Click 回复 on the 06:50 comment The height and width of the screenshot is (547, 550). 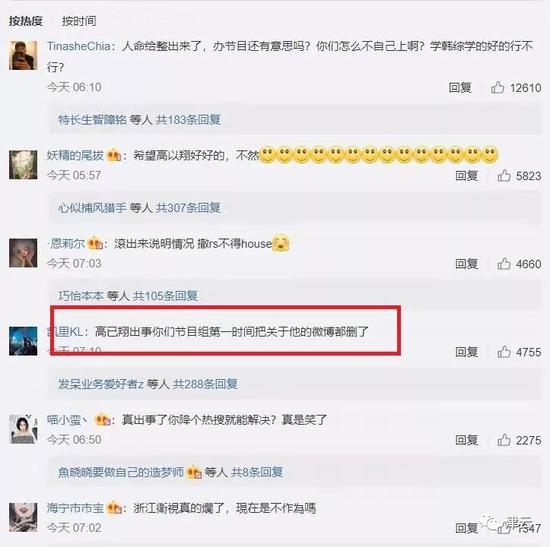point(467,440)
